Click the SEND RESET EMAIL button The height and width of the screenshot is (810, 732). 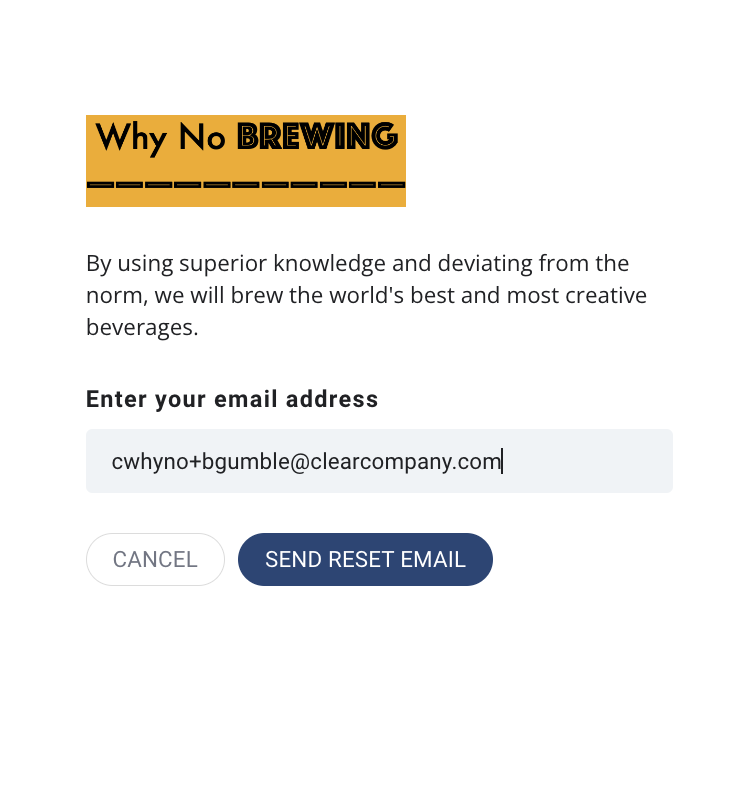click(x=365, y=559)
